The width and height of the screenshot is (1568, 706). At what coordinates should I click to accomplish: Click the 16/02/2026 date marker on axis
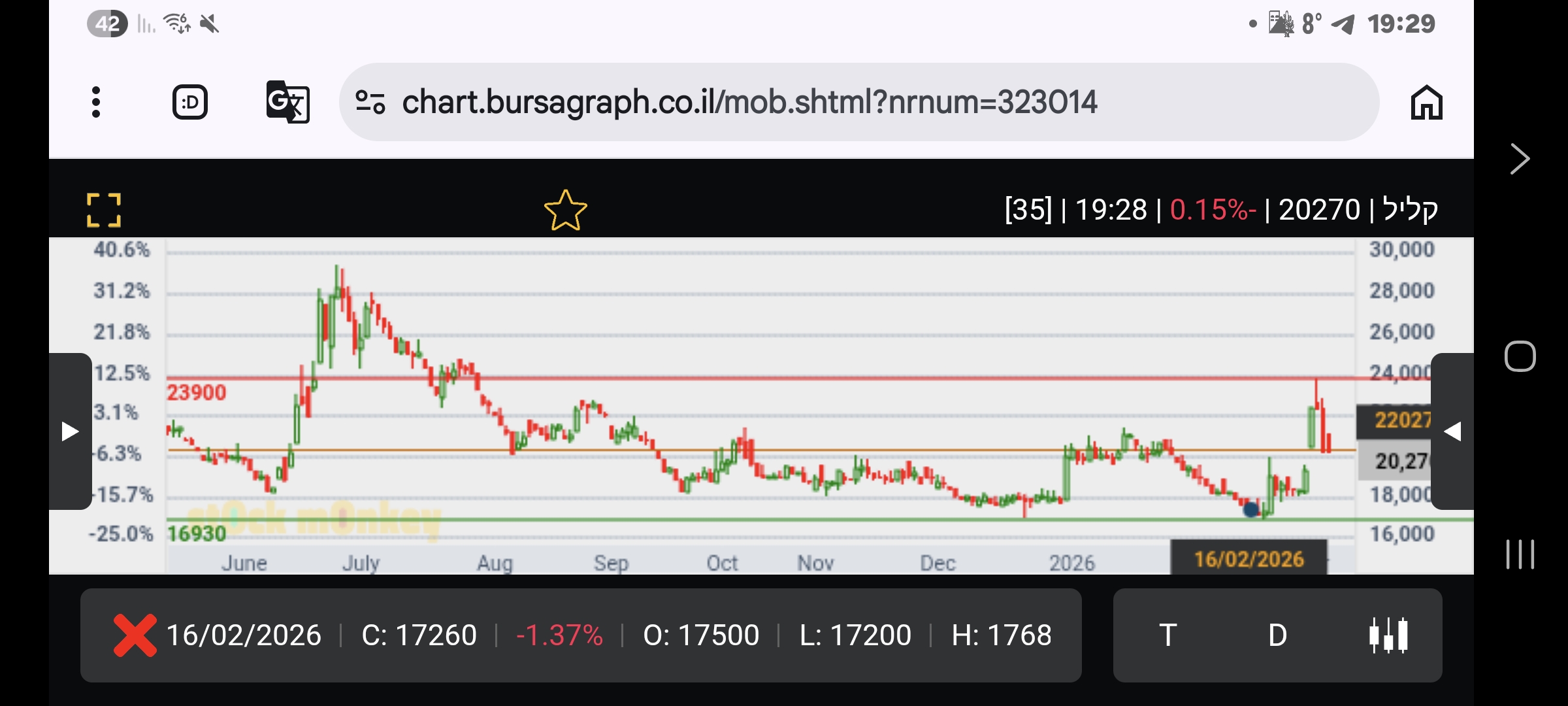(1249, 559)
